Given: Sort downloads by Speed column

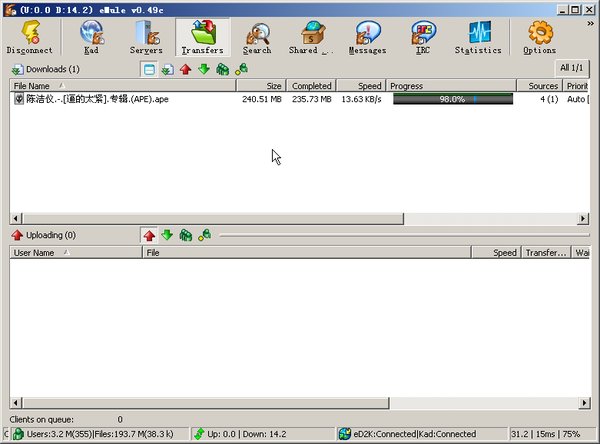Looking at the screenshot, I should (x=361, y=86).
